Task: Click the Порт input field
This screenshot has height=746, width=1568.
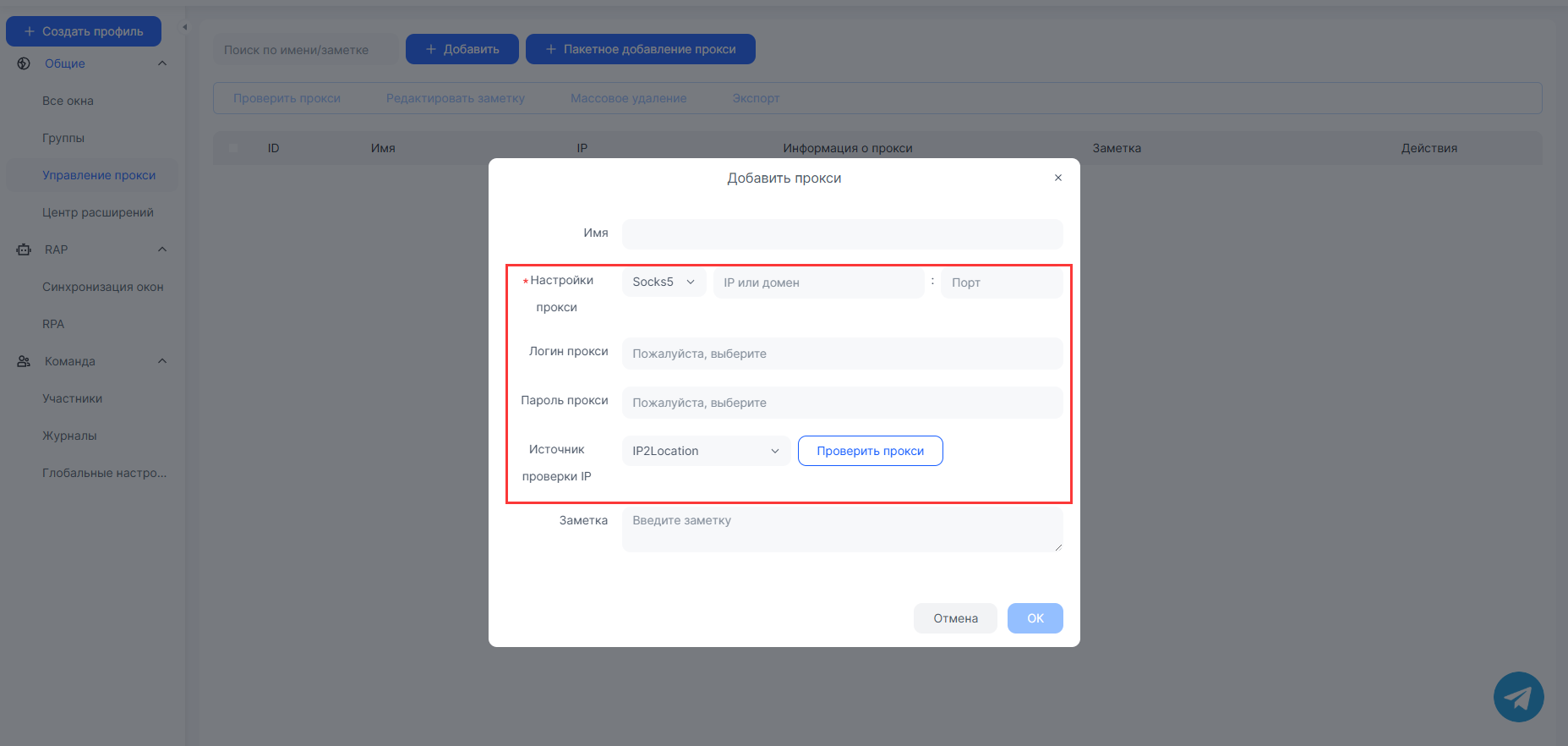Action: 1002,282
